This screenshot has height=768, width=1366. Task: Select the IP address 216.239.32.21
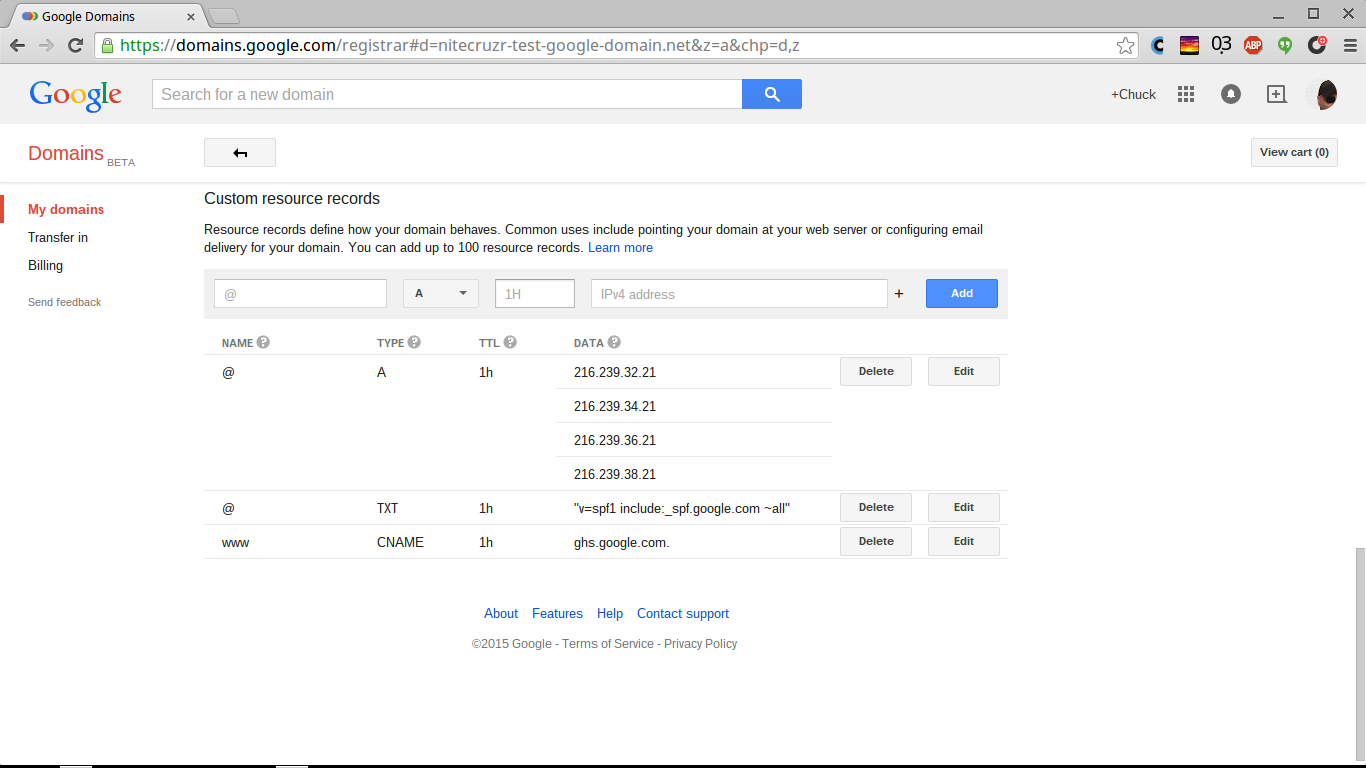click(x=615, y=372)
